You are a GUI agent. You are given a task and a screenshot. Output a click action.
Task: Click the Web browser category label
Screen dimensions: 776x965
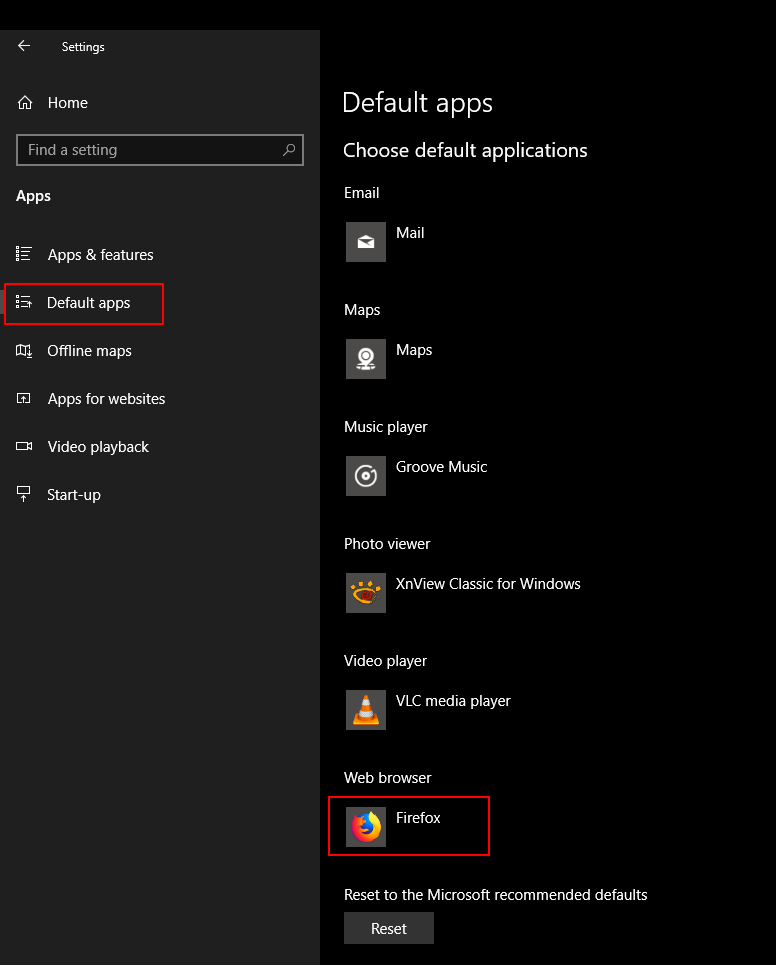pyautogui.click(x=388, y=778)
